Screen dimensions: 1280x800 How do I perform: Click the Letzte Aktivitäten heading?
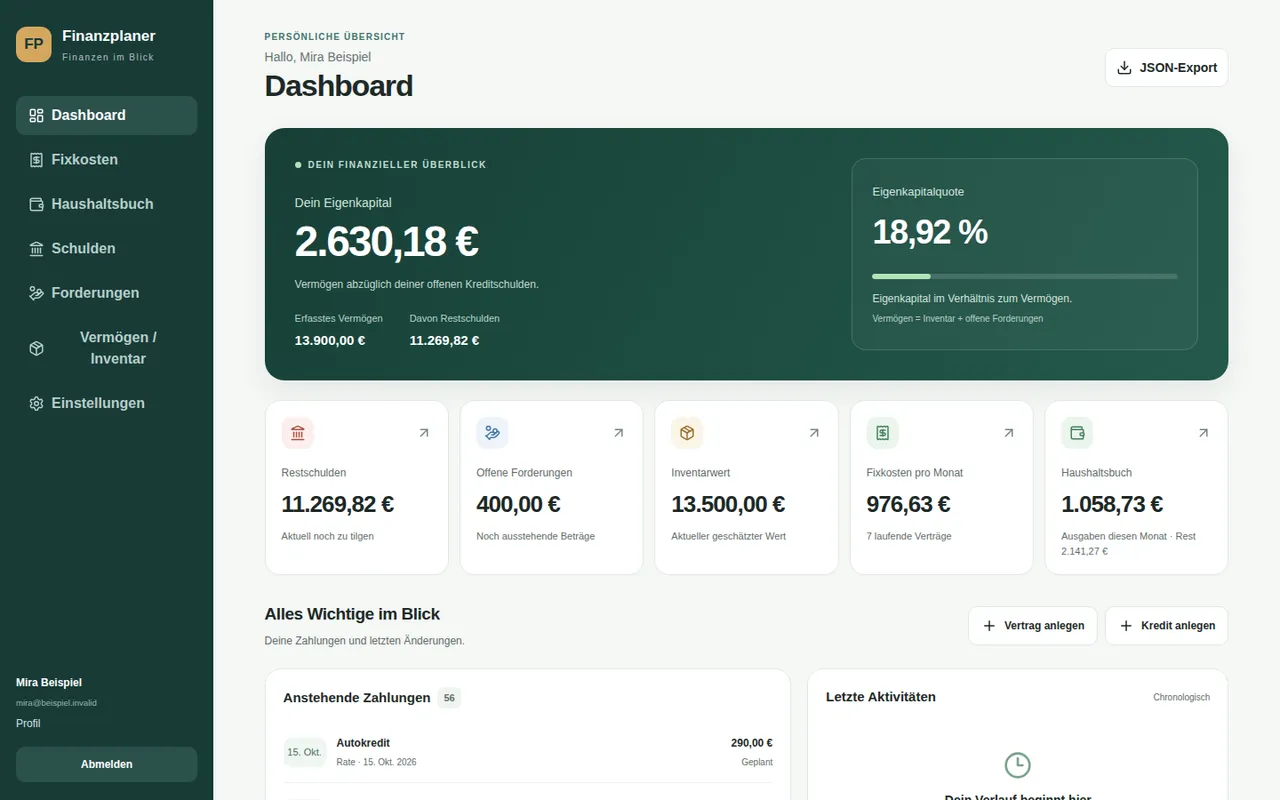pyautogui.click(x=881, y=697)
